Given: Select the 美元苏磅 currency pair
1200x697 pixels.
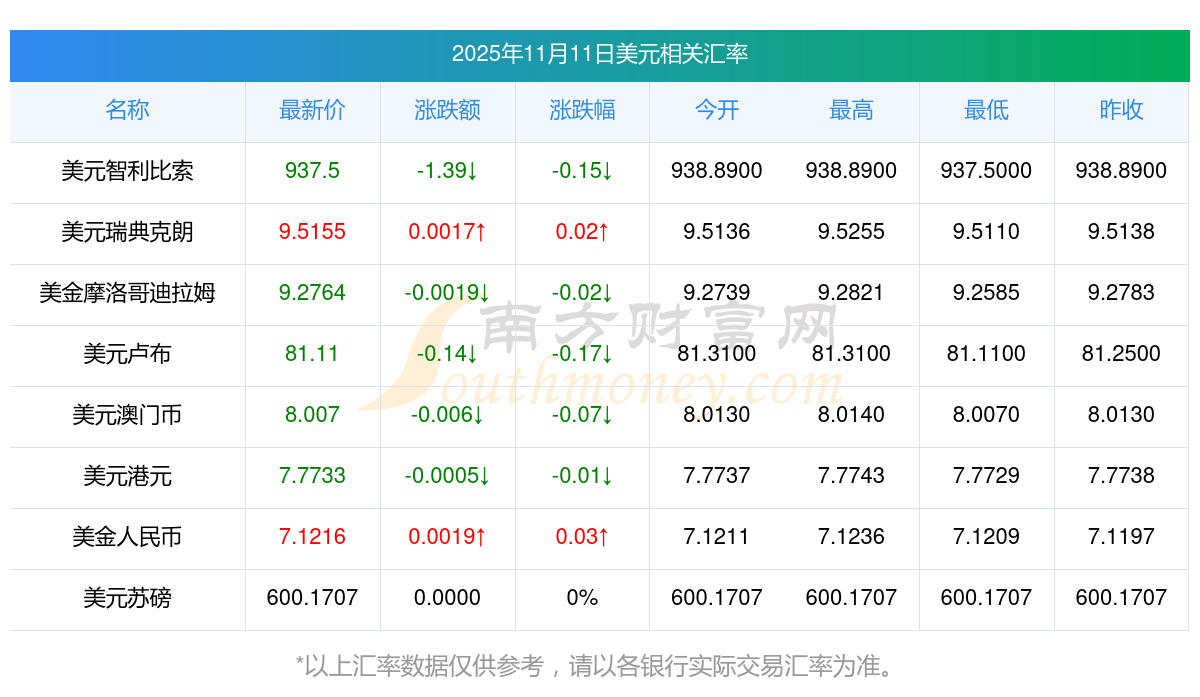Looking at the screenshot, I should click(127, 598).
